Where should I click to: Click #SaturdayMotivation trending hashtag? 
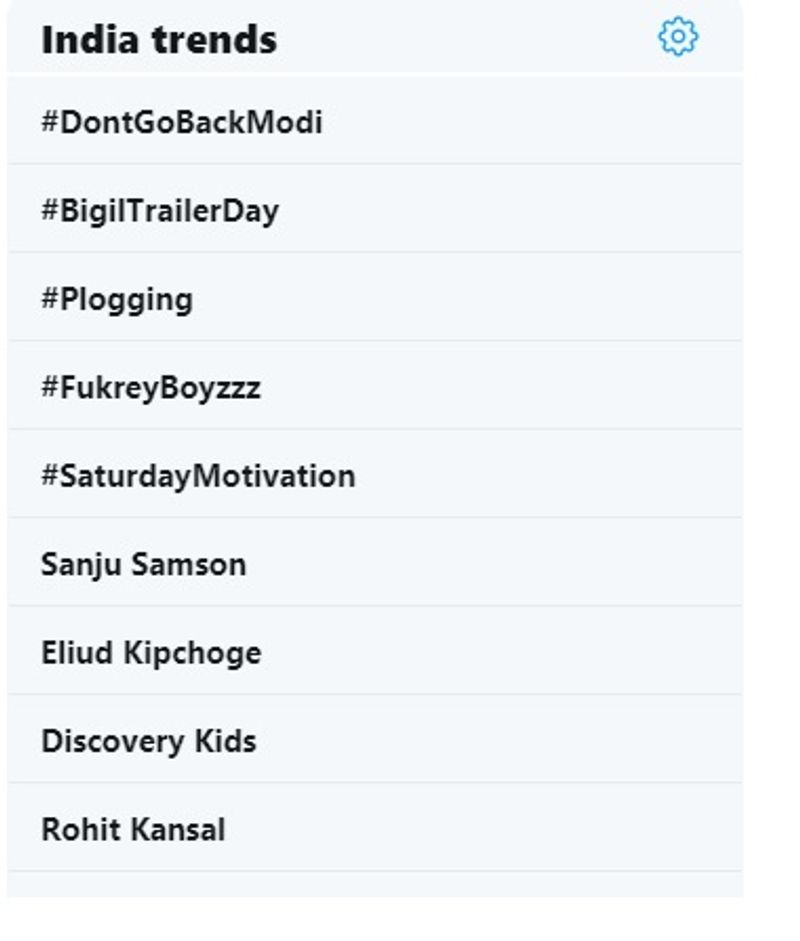198,476
